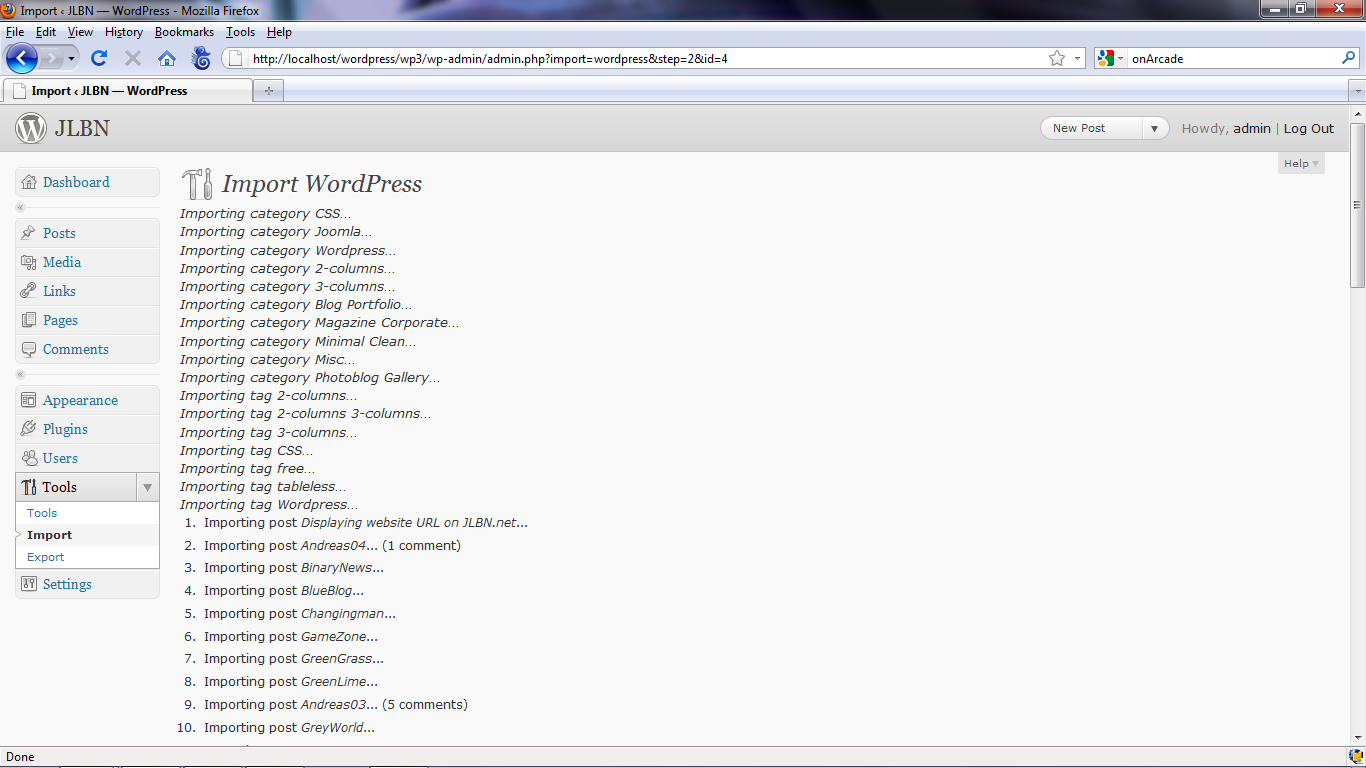Click the search magnifier icon
The width and height of the screenshot is (1366, 768).
(1348, 58)
